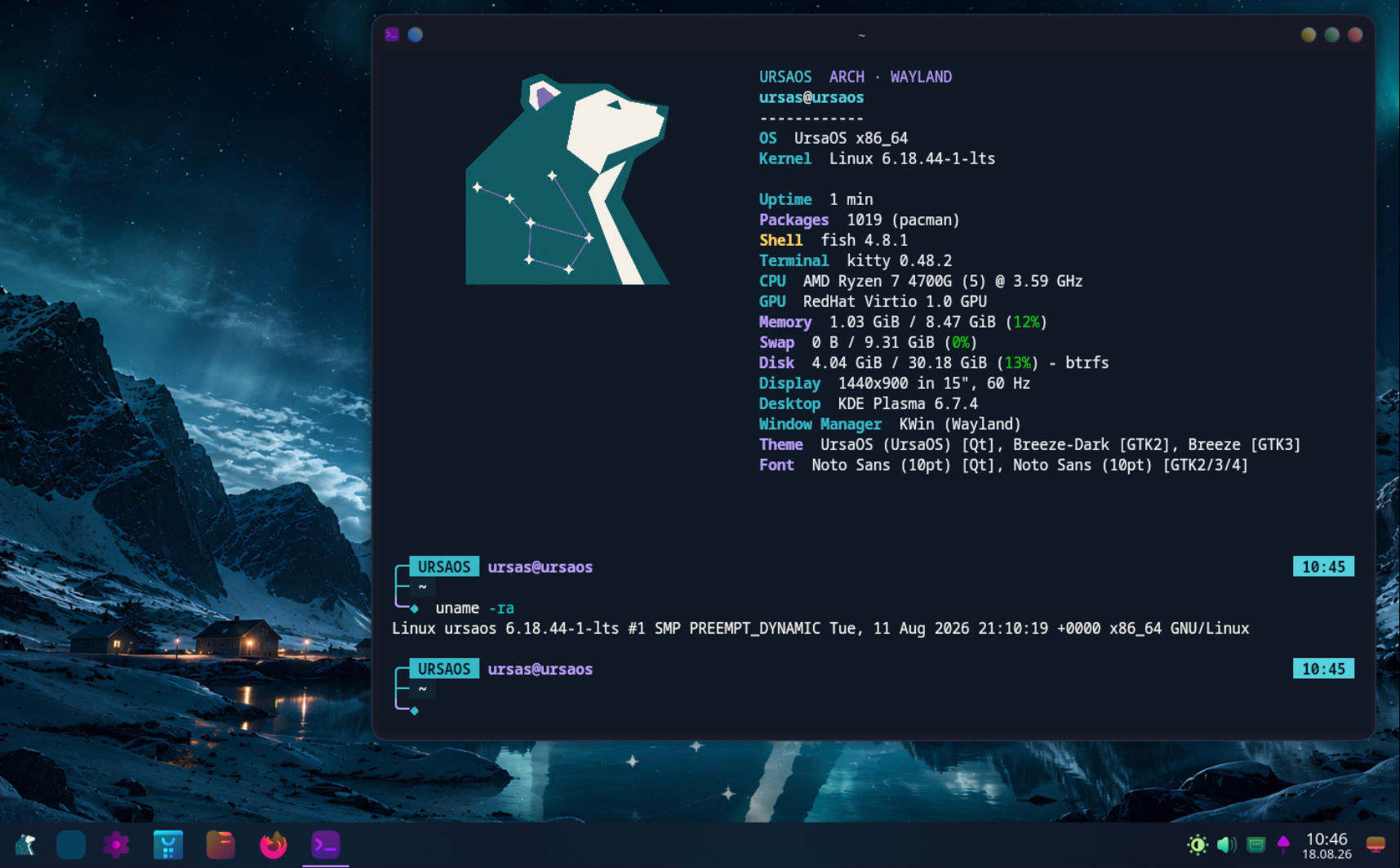
Task: Click the "GPU RedHat Virtio 1.0 GPU" line
Action: [873, 301]
